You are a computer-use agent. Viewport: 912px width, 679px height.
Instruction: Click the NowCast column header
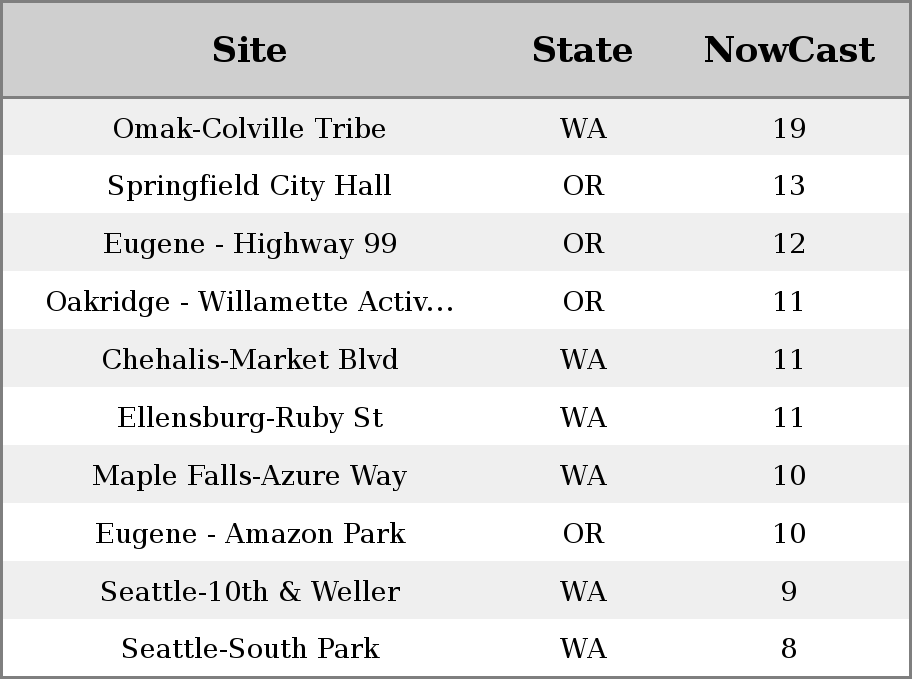788,50
